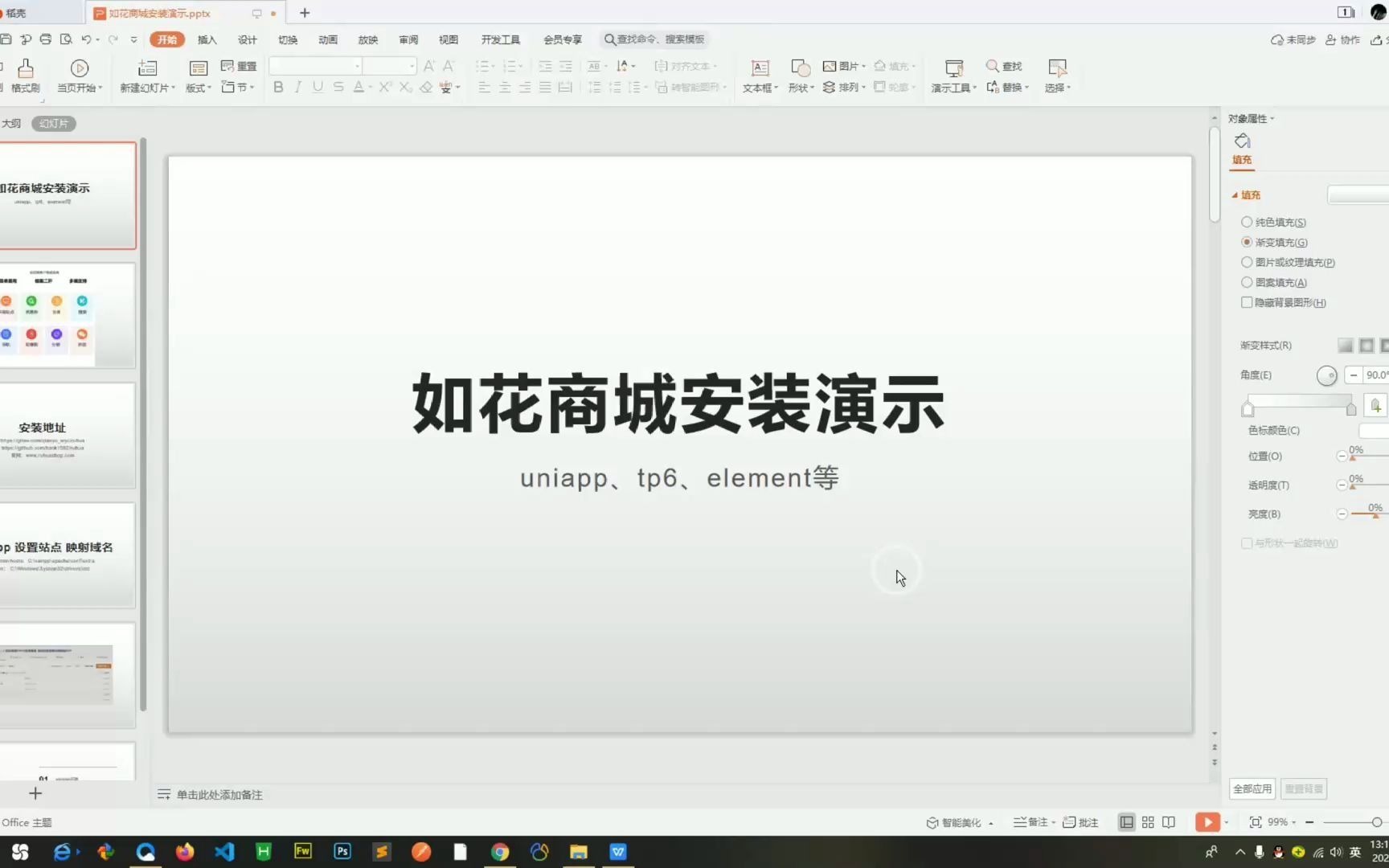Click the search commands (查找命令) box
1389x868 pixels.
[654, 39]
